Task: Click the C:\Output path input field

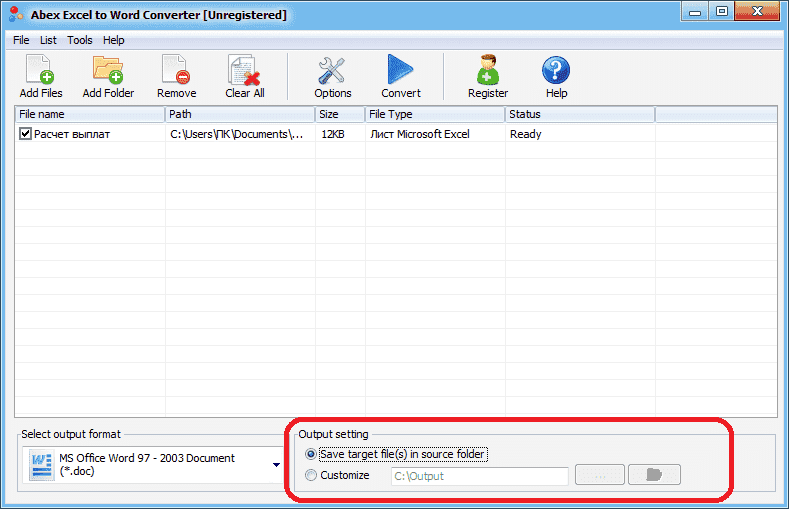Action: click(480, 476)
